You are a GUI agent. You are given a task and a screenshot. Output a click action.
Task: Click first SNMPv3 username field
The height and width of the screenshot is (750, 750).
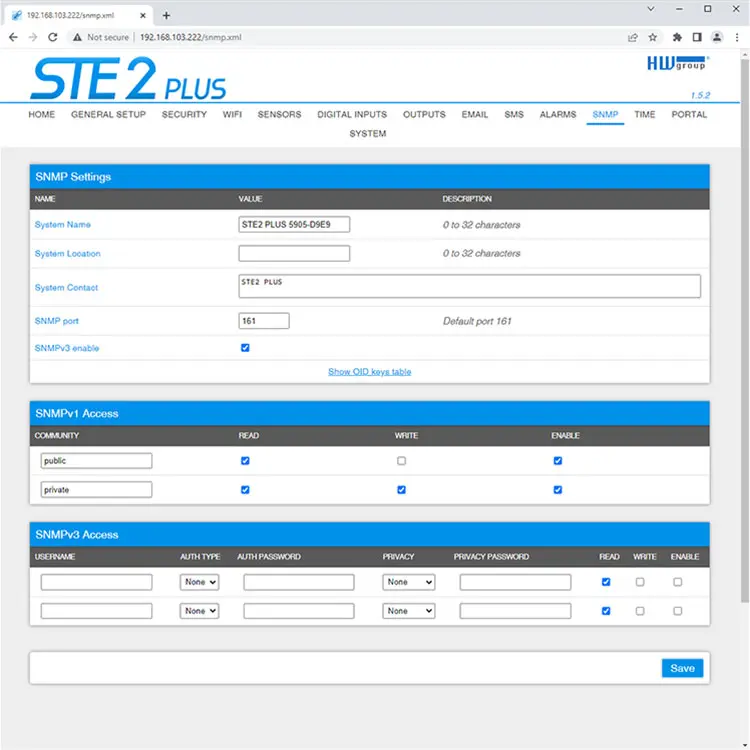click(96, 582)
